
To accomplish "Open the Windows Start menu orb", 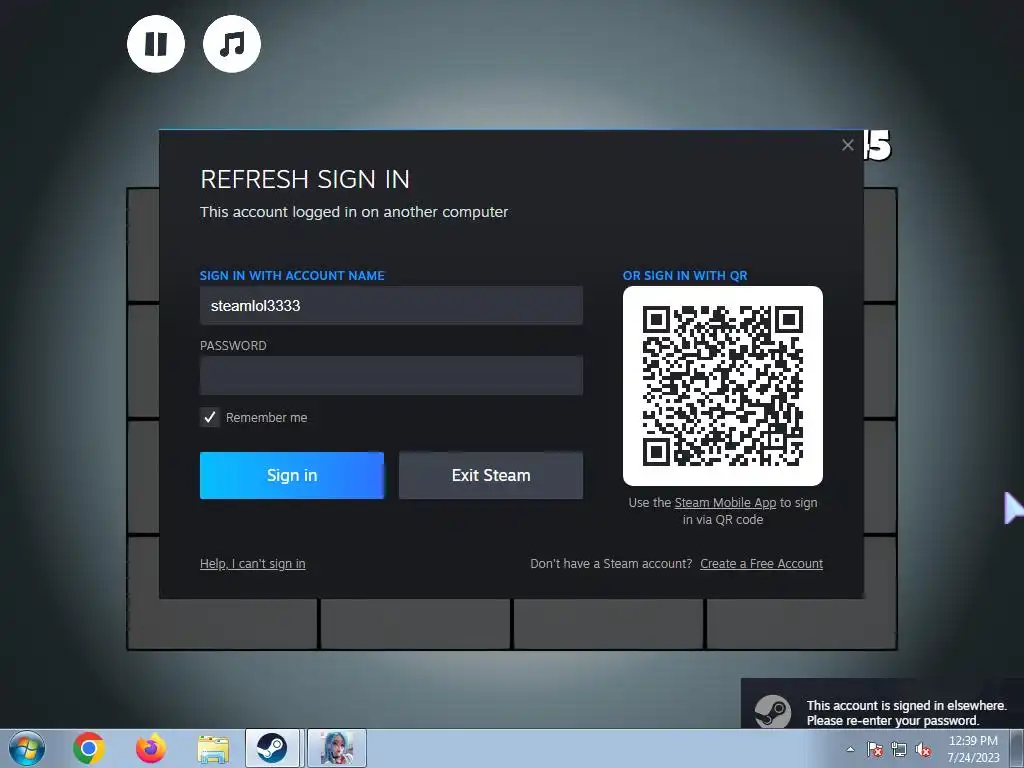I will click(27, 748).
